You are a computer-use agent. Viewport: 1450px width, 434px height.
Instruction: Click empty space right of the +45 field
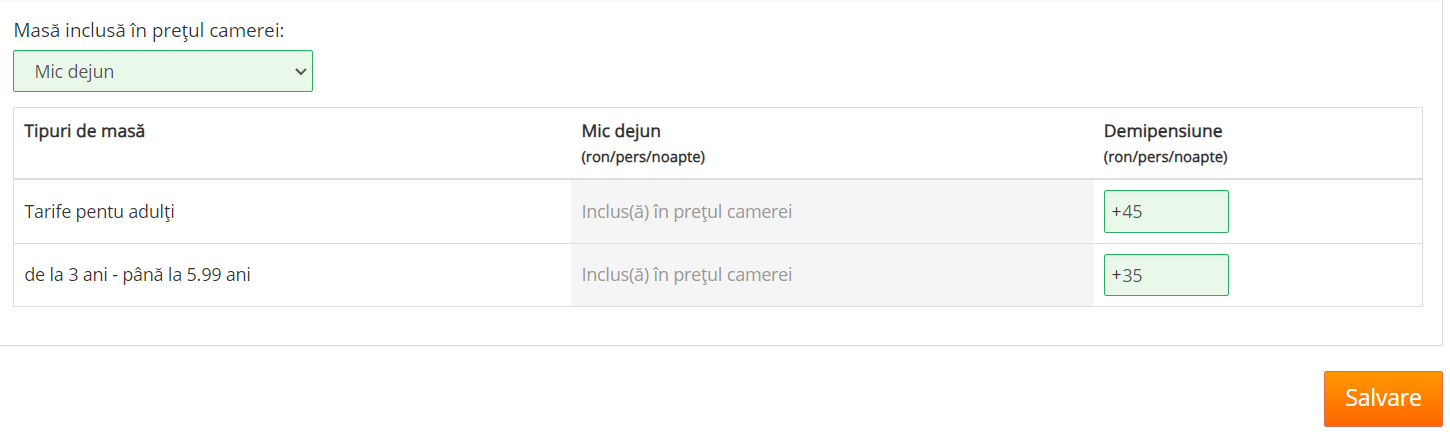pyautogui.click(x=1320, y=211)
